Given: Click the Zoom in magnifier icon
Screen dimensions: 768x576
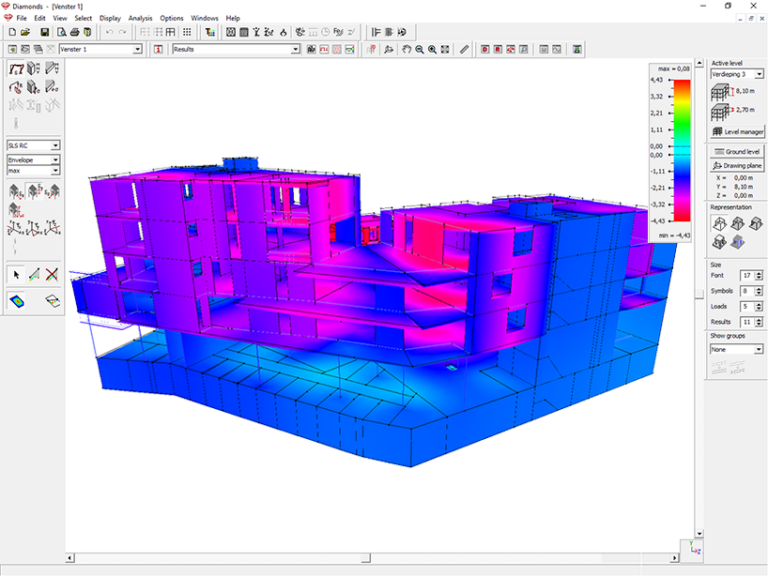Looking at the screenshot, I should click(x=432, y=49).
